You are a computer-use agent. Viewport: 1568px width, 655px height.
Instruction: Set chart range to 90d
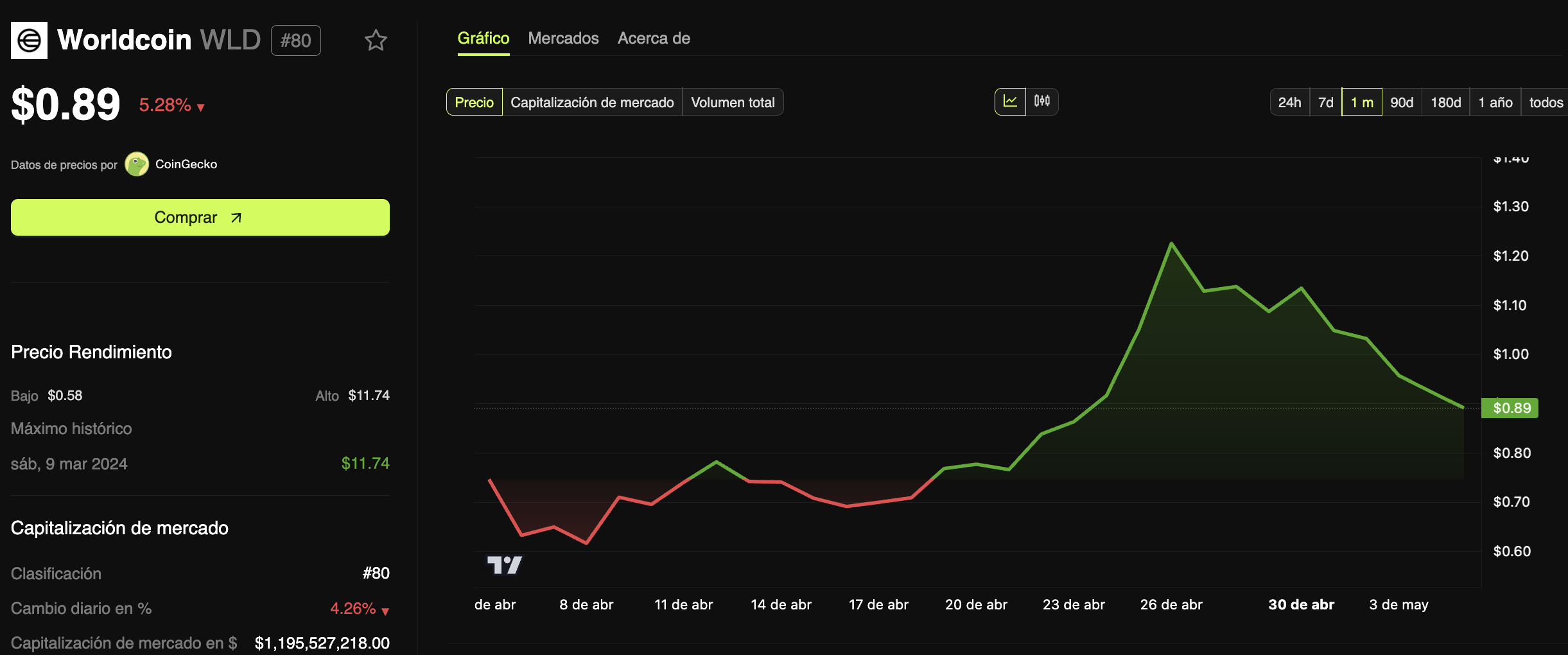[x=1402, y=102]
